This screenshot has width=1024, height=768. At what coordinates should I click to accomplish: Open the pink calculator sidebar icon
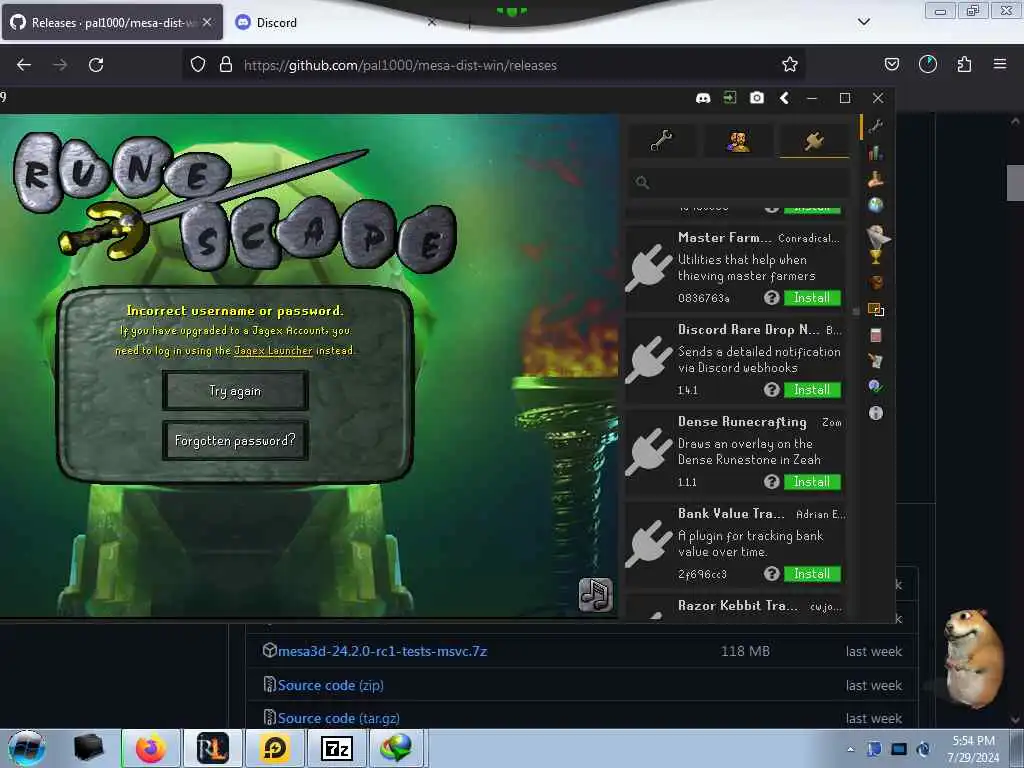[876, 336]
